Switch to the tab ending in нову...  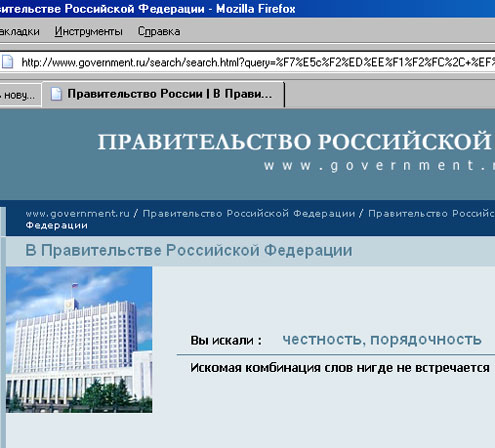(20, 95)
